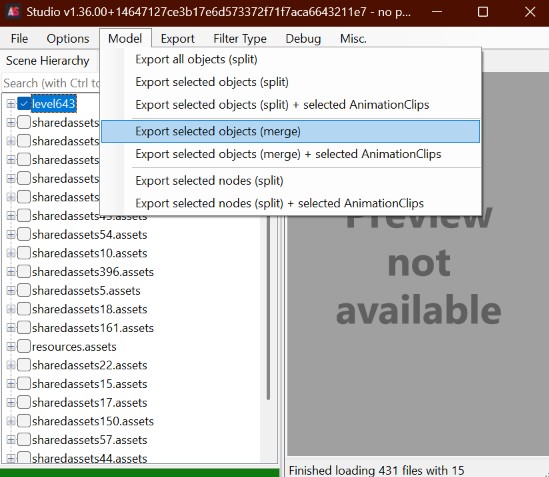Expand the sharedassets396.assets node
The height and width of the screenshot is (477, 549).
(11, 272)
